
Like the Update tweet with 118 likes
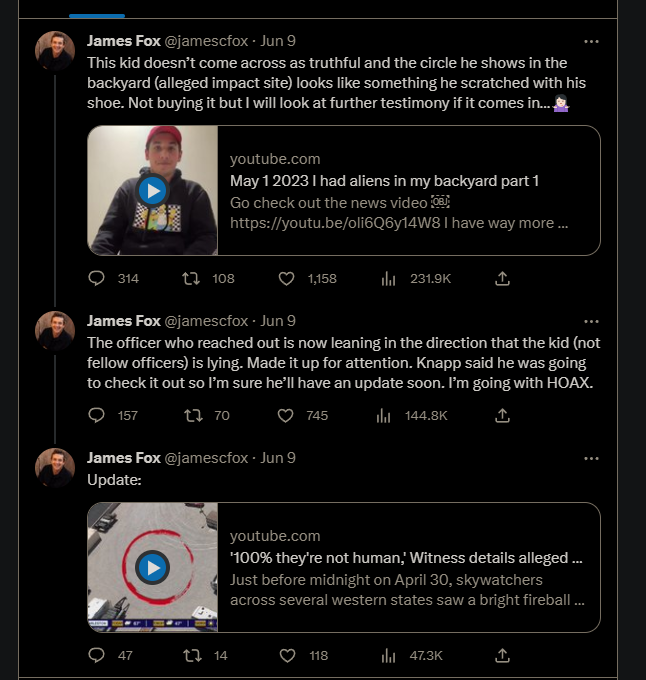click(x=287, y=655)
